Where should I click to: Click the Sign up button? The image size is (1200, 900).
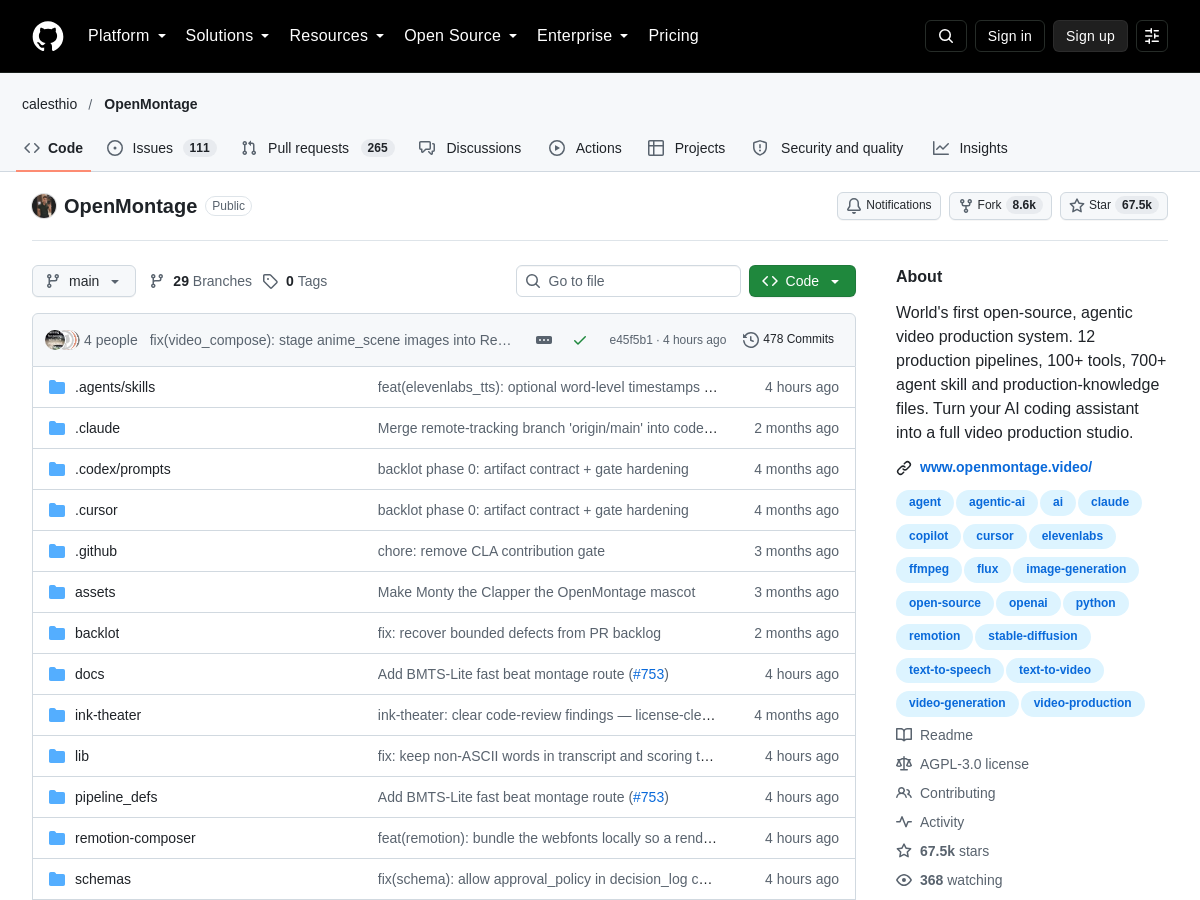tap(1090, 36)
